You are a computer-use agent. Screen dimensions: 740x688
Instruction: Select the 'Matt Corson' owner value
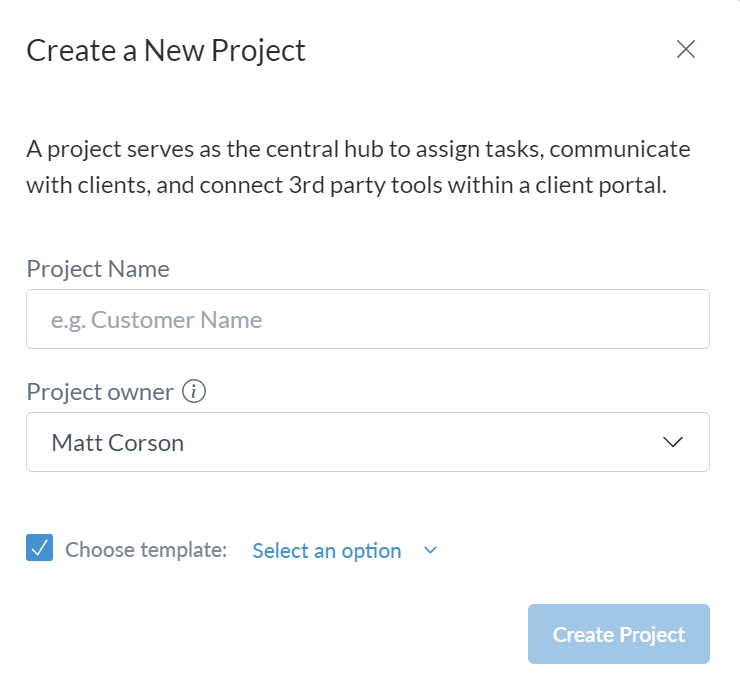[x=118, y=443]
